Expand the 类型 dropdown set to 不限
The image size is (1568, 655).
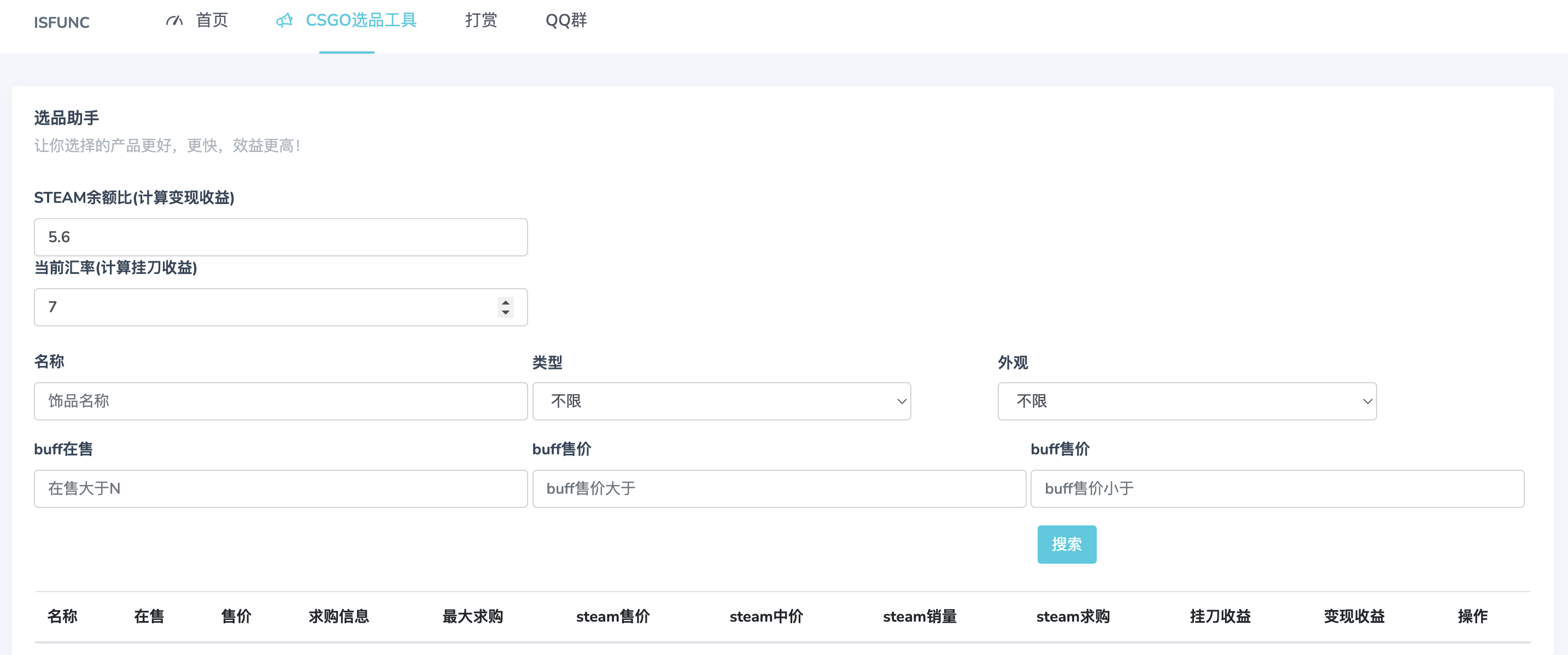pos(721,401)
